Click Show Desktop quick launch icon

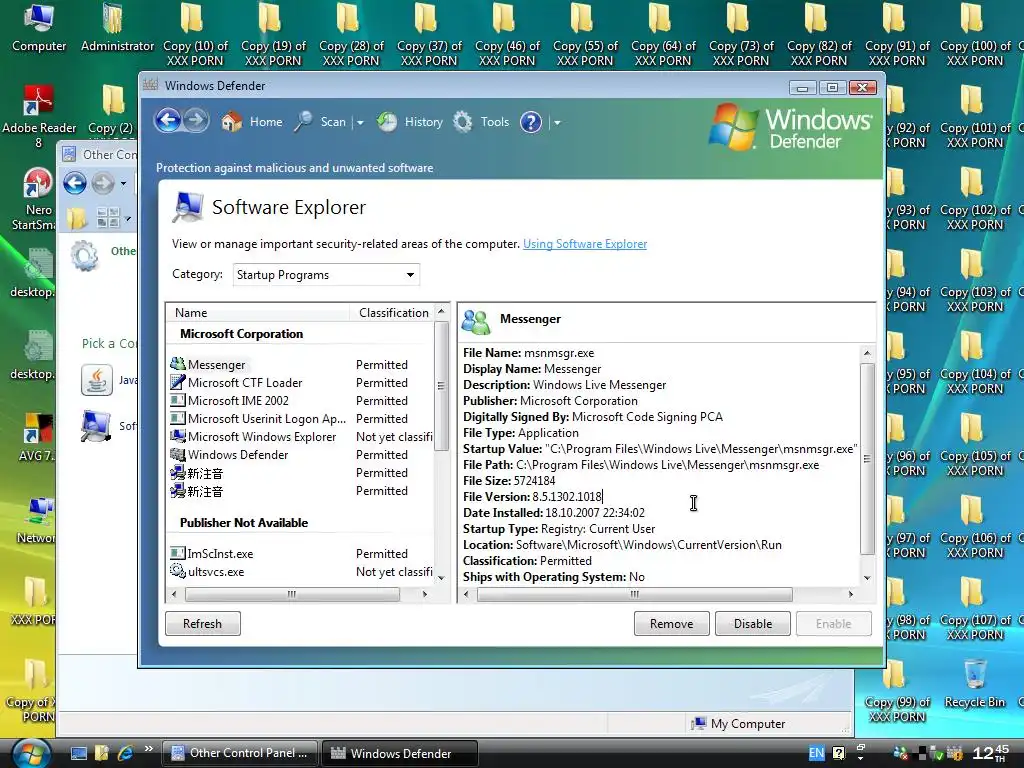tap(78, 754)
